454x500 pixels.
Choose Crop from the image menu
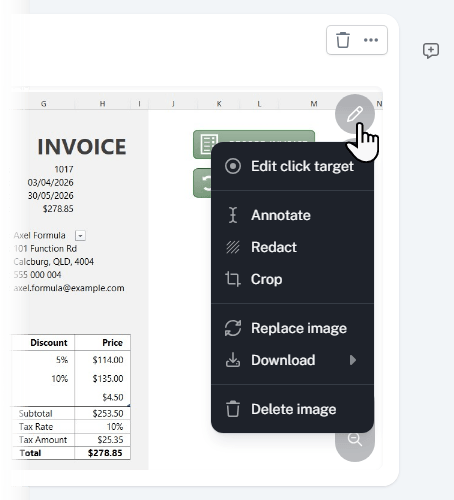coord(292,279)
